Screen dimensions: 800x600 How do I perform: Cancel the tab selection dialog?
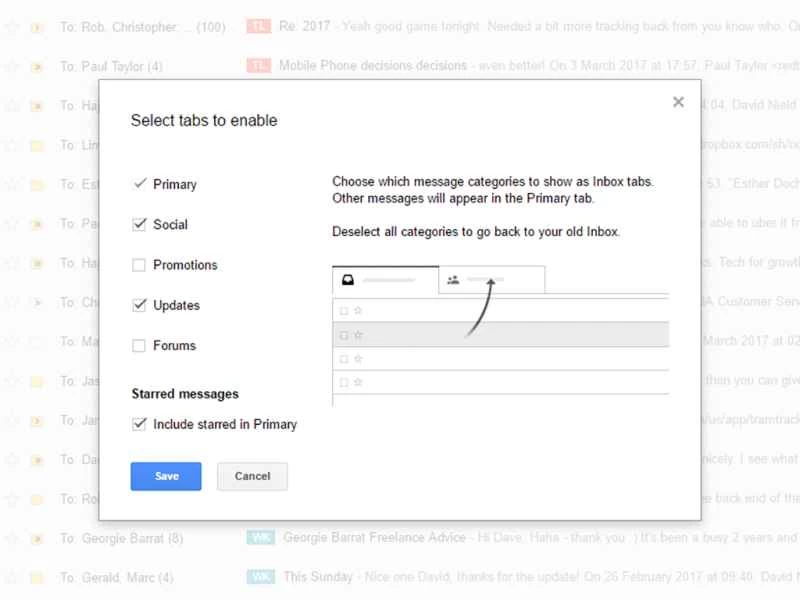(x=252, y=476)
